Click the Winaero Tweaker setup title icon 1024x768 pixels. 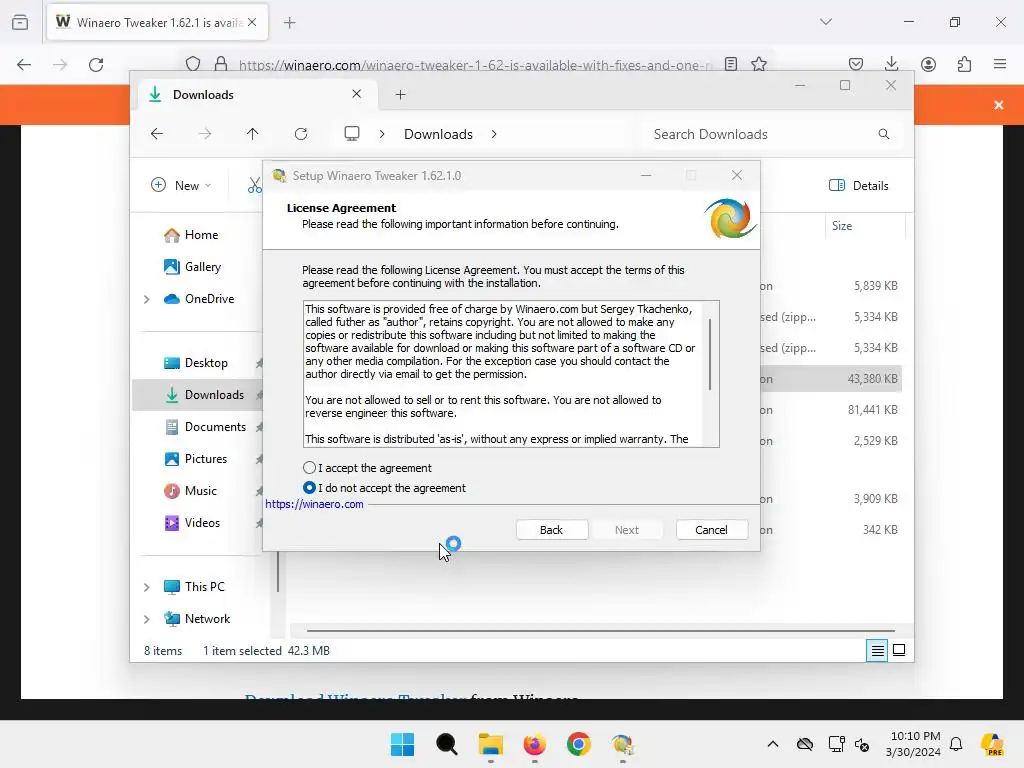click(280, 176)
